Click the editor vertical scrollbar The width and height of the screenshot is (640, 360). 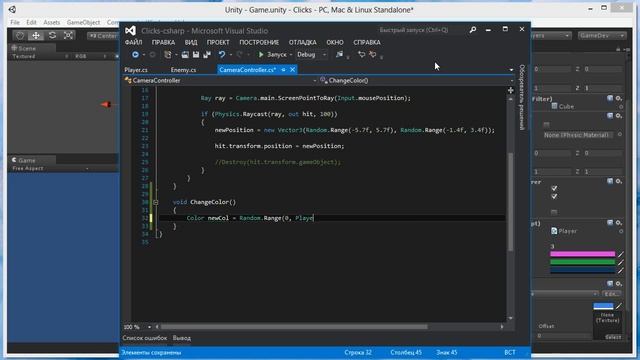pos(511,202)
